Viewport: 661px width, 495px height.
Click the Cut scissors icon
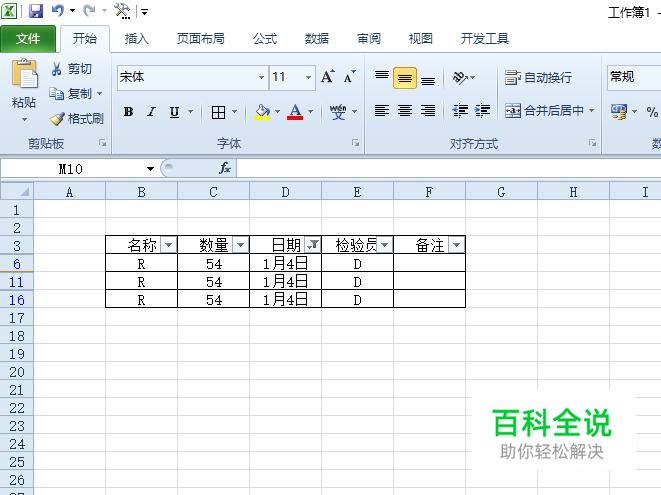pyautogui.click(x=56, y=69)
